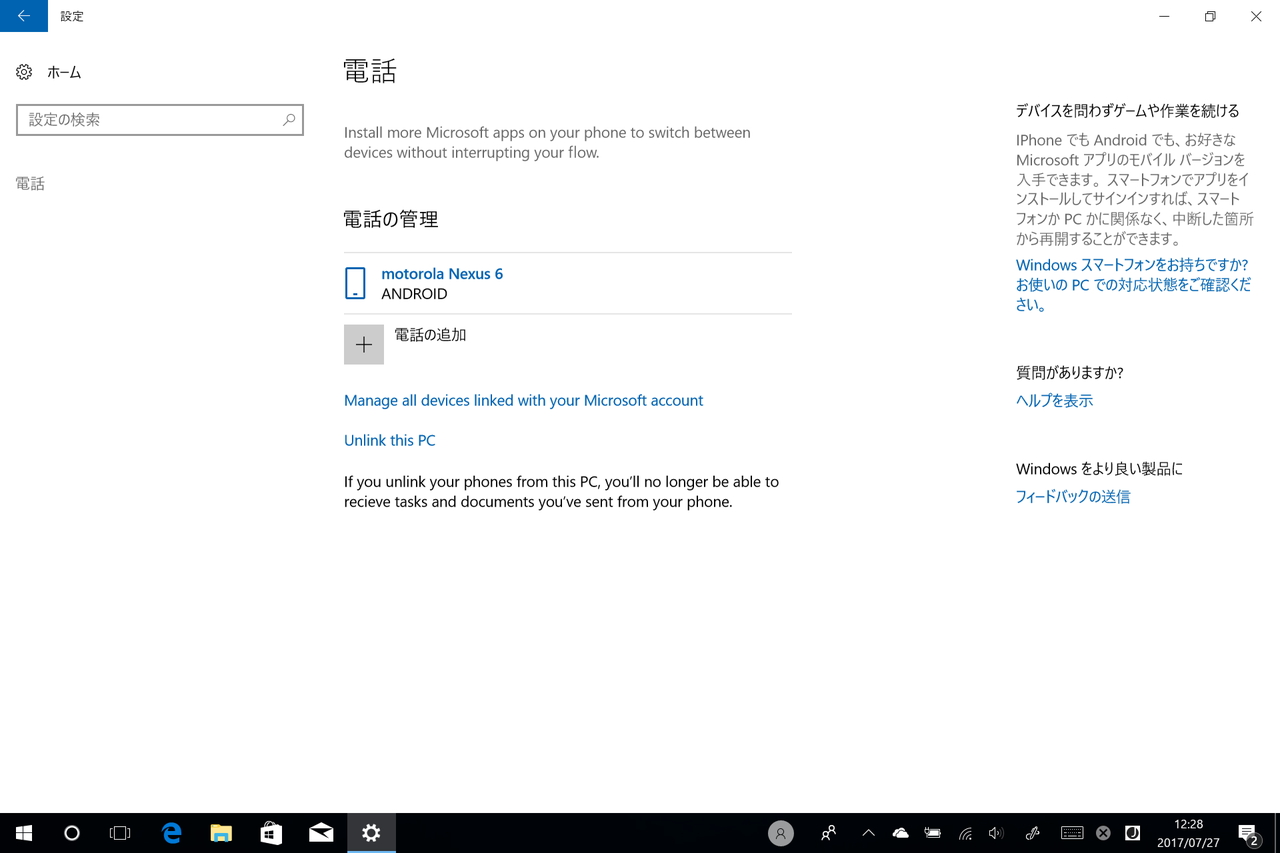1280x853 pixels.
Task: Open OneDrive from the system tray
Action: click(900, 832)
